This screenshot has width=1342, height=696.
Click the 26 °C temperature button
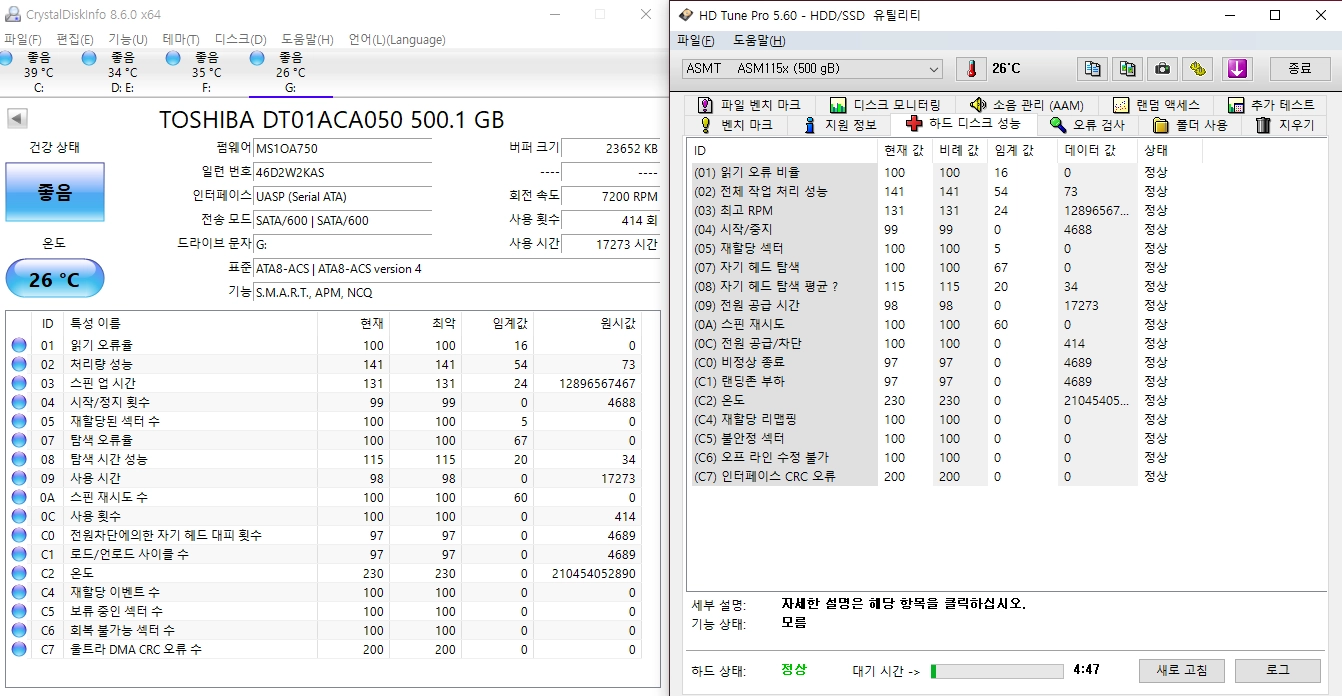point(54,279)
